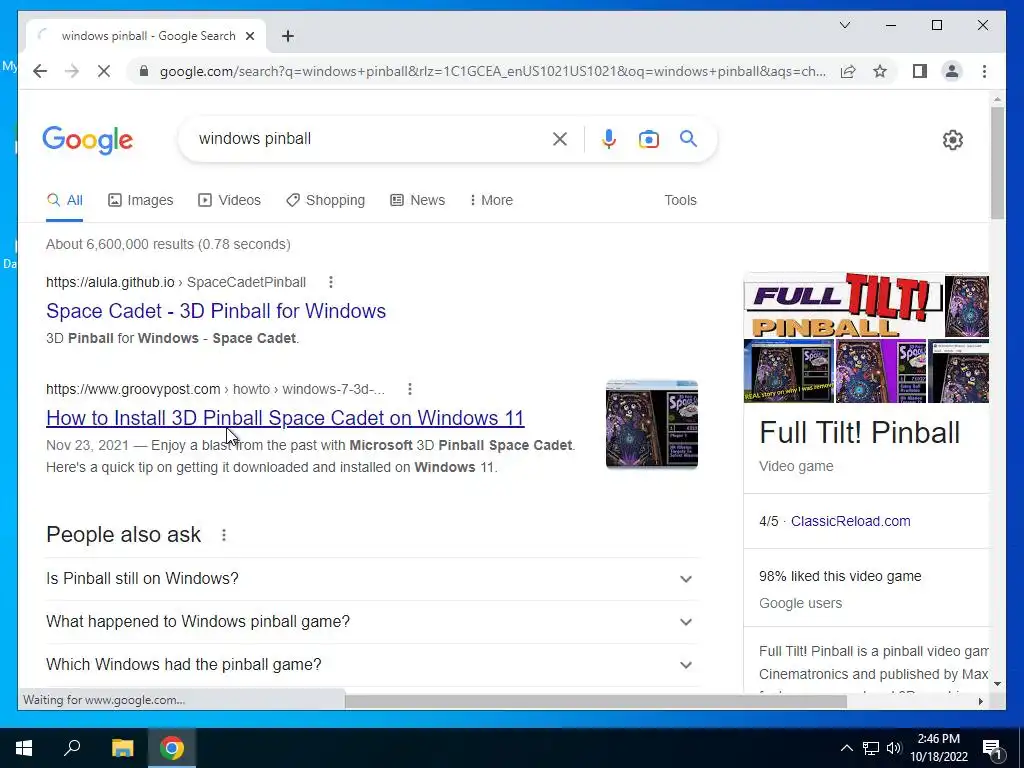Click the 'About 6,600,000 results' text
The image size is (1024, 768).
click(x=168, y=244)
